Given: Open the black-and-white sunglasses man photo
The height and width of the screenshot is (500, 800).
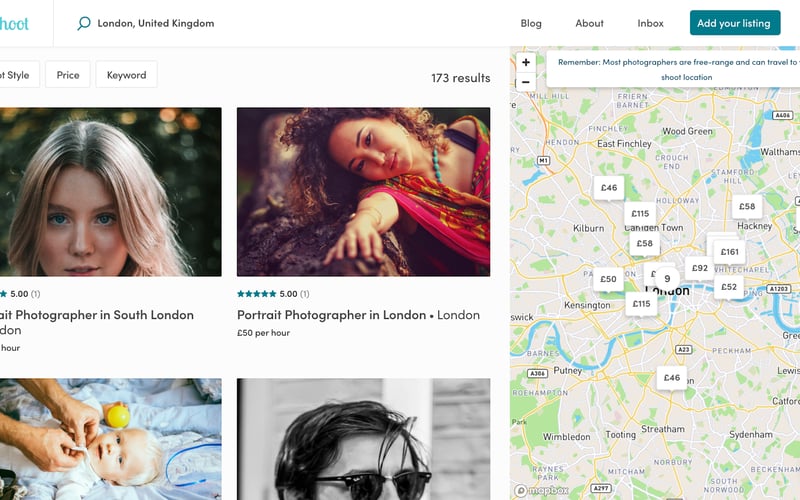Looking at the screenshot, I should coord(363,440).
